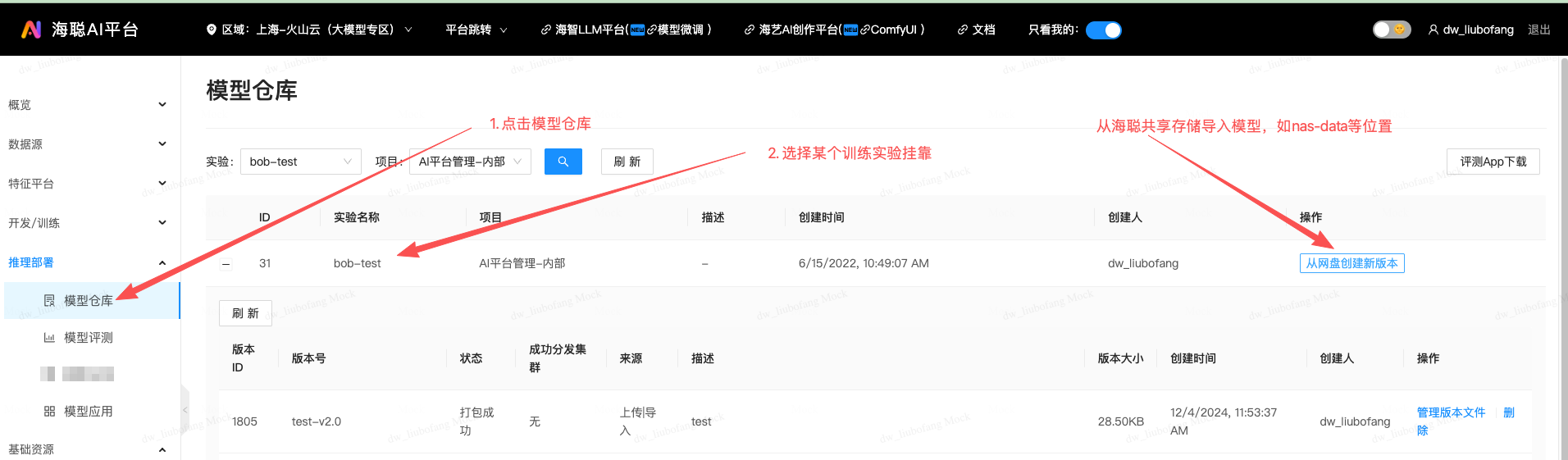Expand the 平台跳转 dropdown menu

476,30
